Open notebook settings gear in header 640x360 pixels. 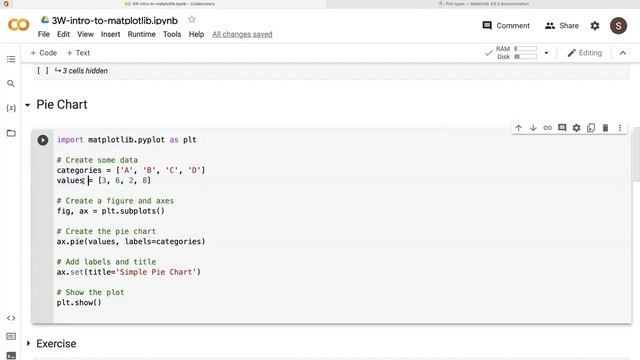pos(595,26)
